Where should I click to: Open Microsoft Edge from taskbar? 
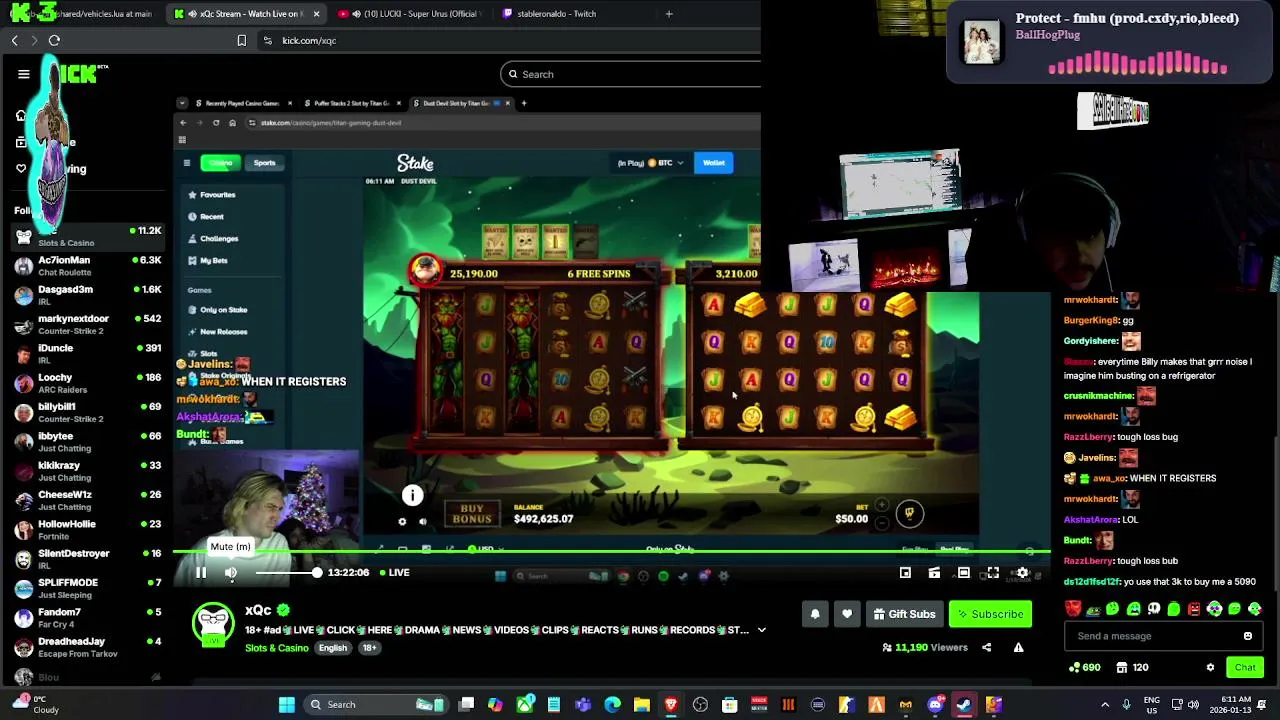click(612, 705)
